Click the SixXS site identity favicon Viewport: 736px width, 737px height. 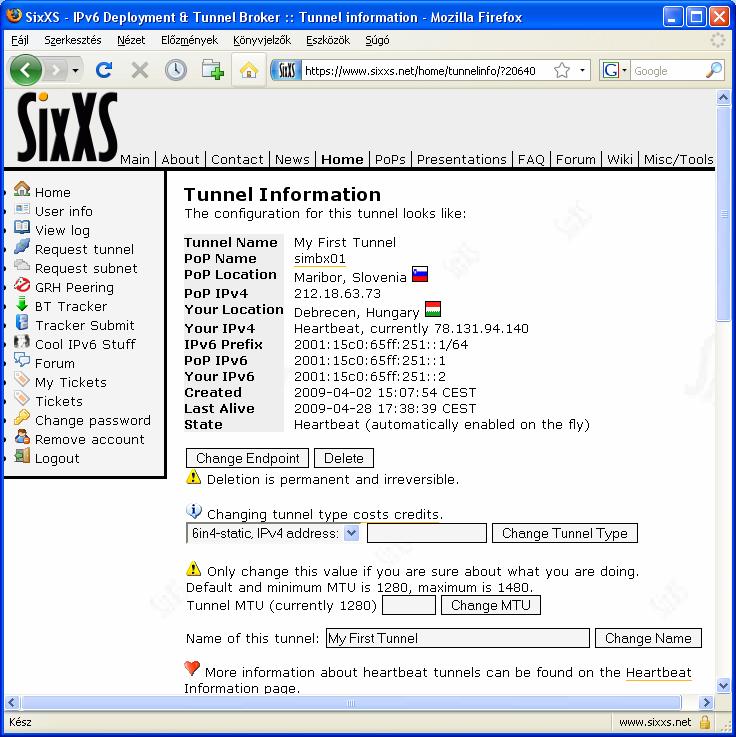(x=286, y=71)
